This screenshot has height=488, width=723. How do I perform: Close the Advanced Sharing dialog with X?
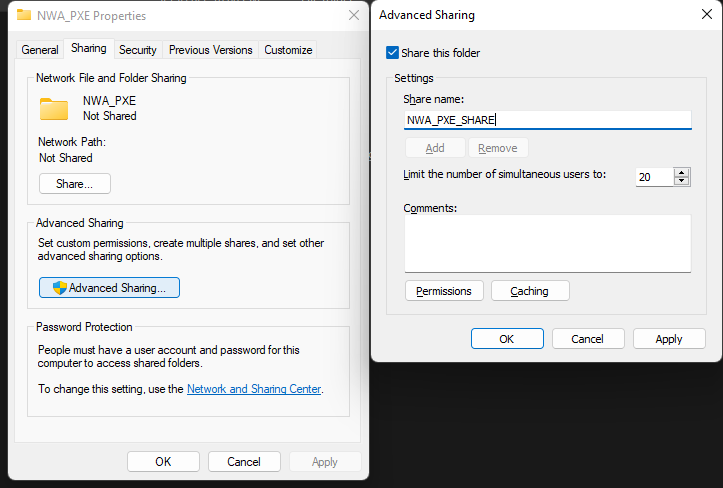(704, 16)
